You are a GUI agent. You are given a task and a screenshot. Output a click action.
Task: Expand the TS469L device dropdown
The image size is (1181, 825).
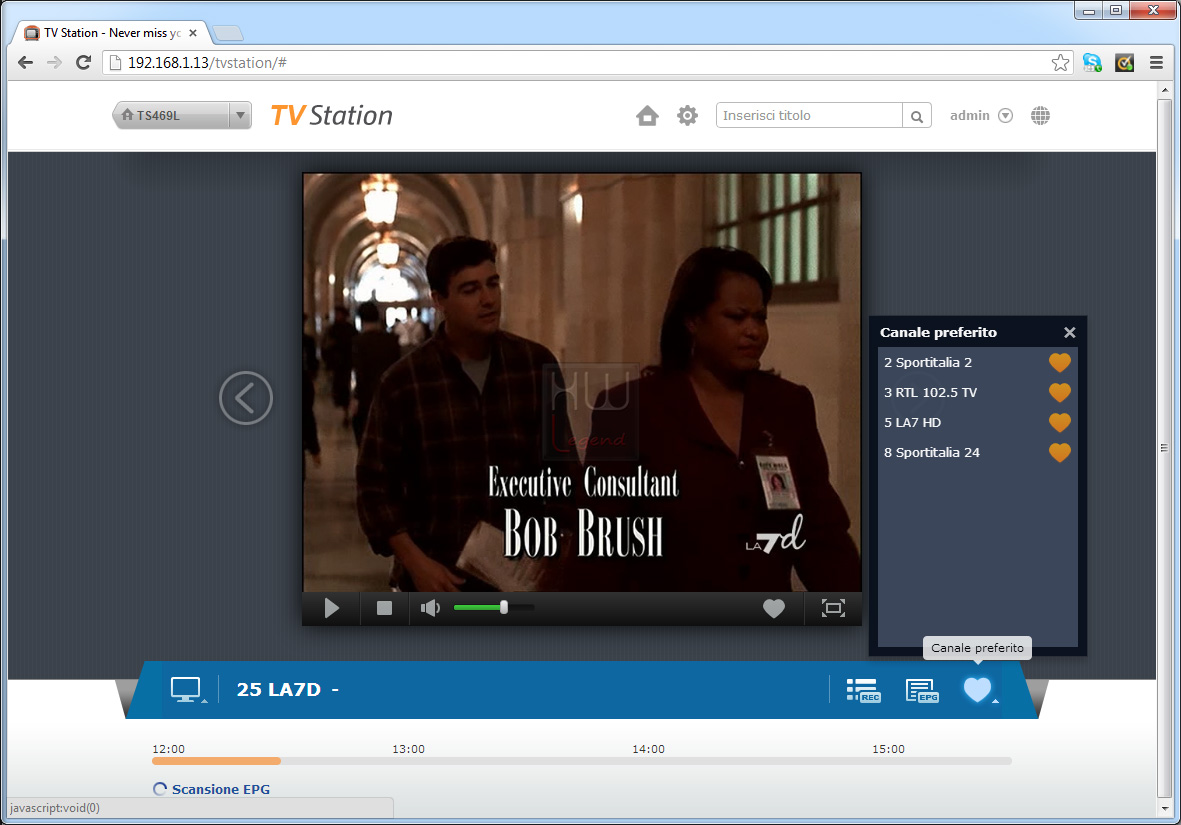point(240,115)
